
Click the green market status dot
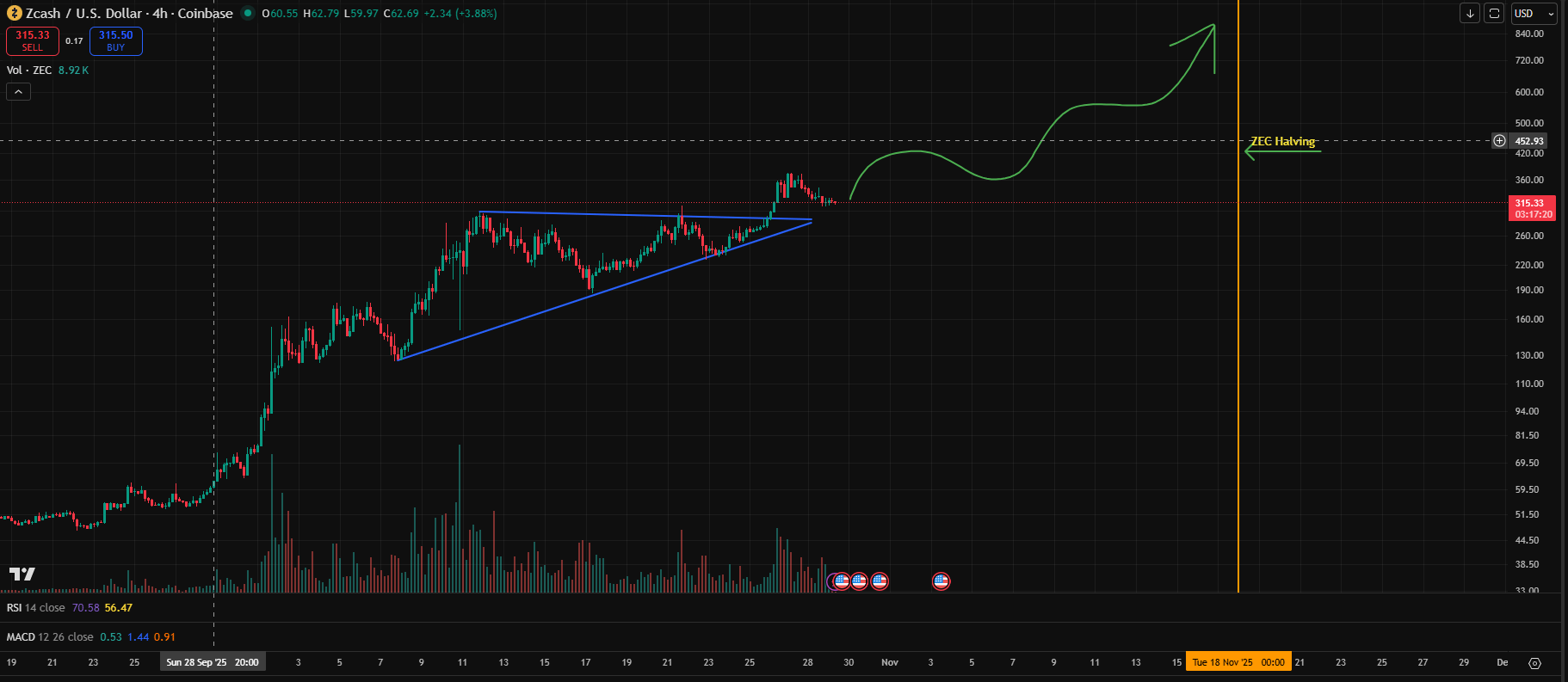click(x=248, y=14)
